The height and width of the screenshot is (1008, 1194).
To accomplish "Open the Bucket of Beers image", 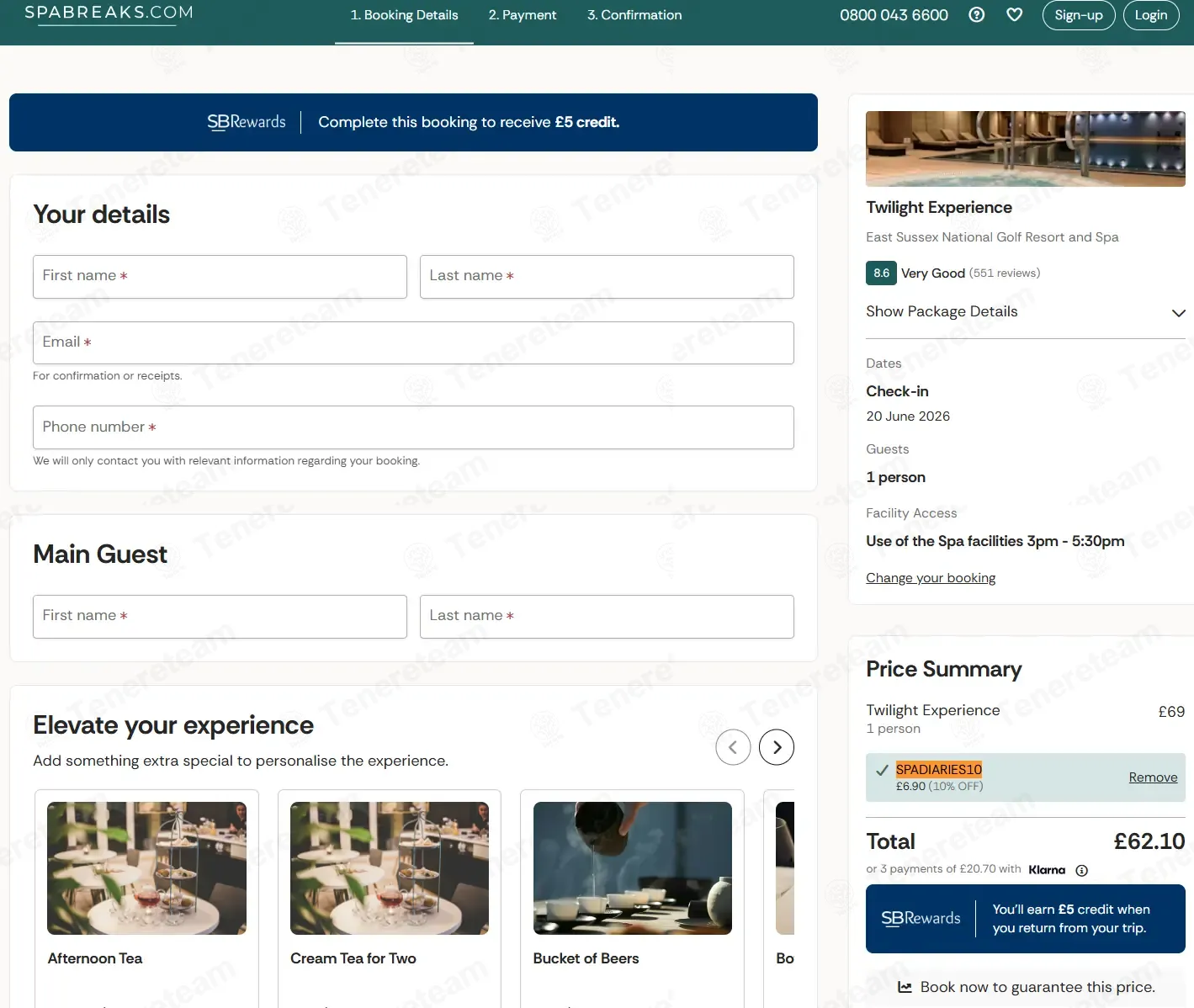I will [633, 868].
